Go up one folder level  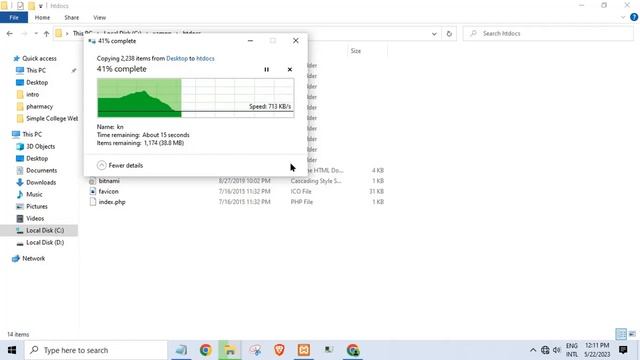[x=47, y=33]
